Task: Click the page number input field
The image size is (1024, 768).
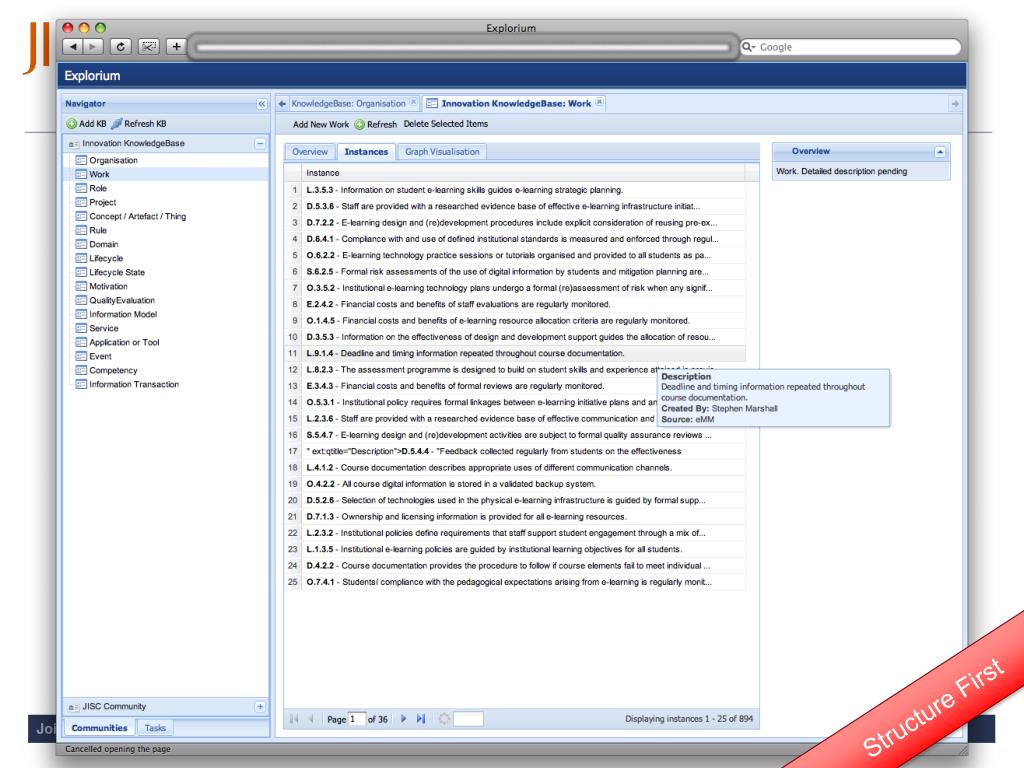Action: (357, 719)
